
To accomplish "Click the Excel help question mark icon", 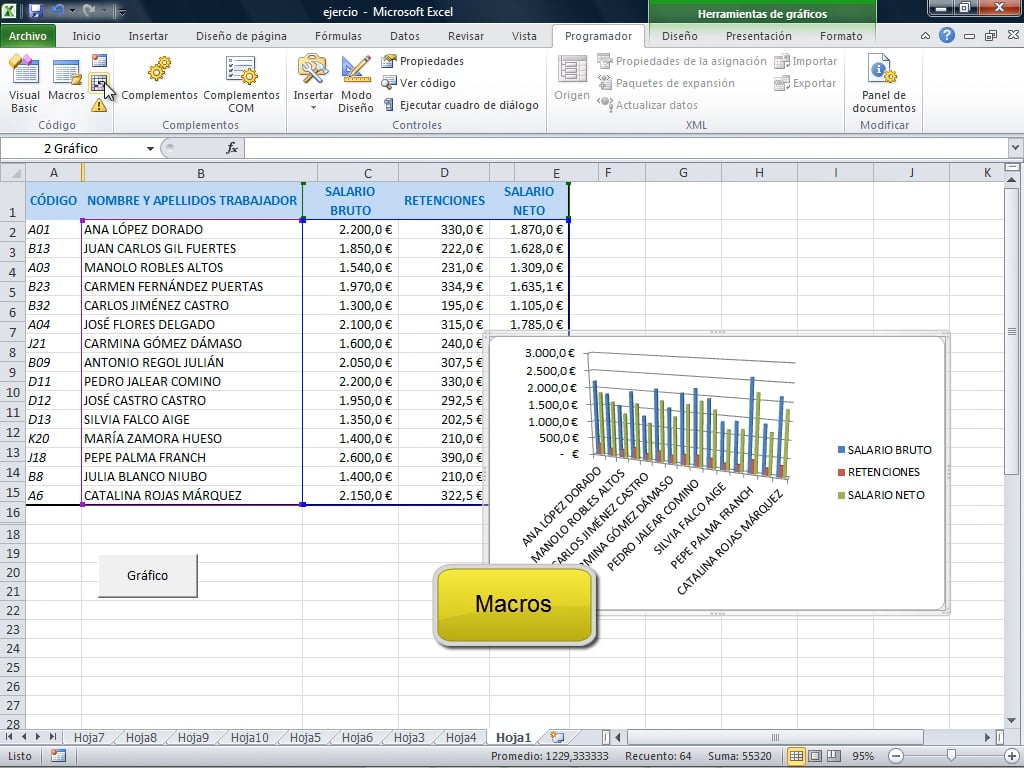I will tap(946, 36).
